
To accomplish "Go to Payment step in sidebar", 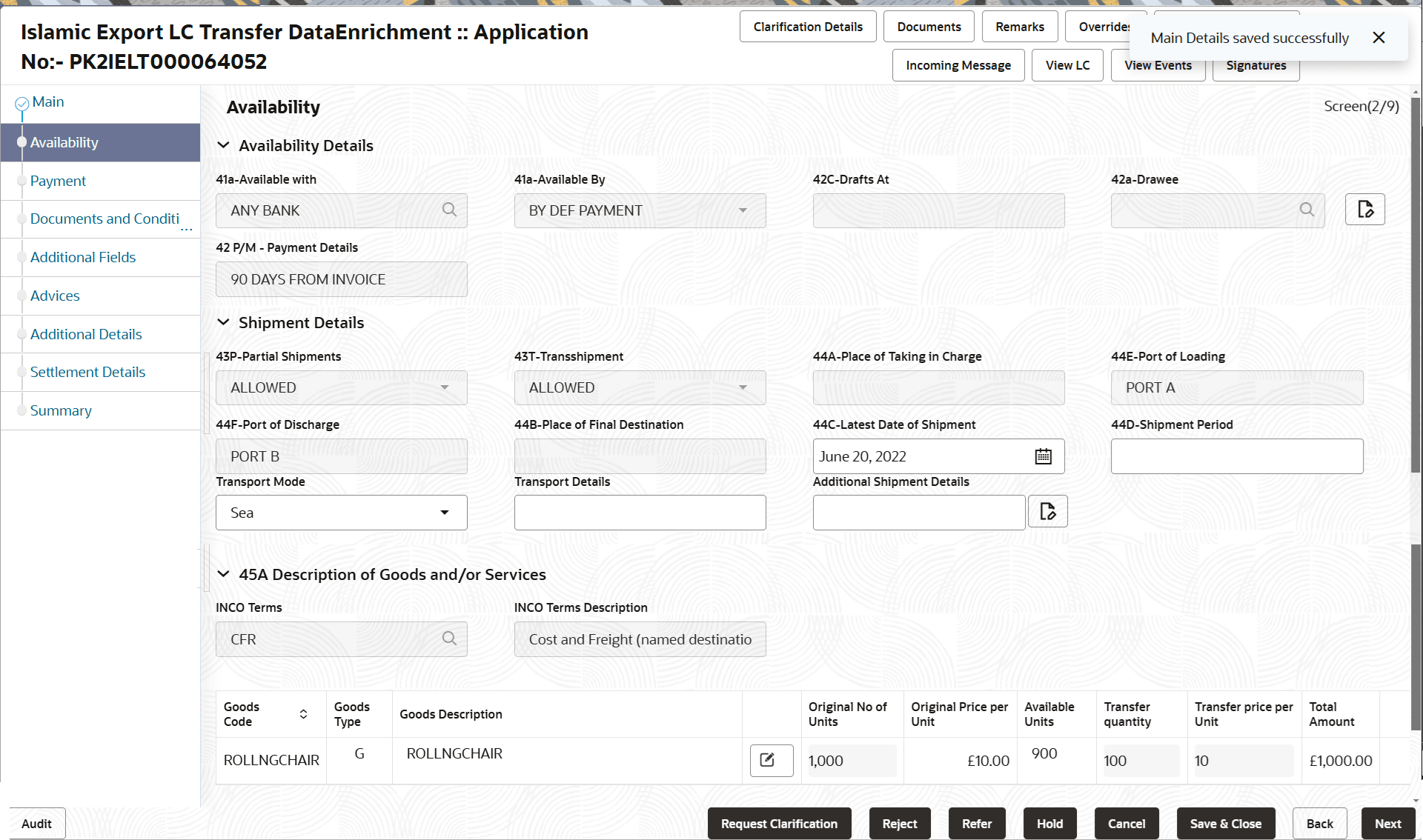I will pos(58,181).
